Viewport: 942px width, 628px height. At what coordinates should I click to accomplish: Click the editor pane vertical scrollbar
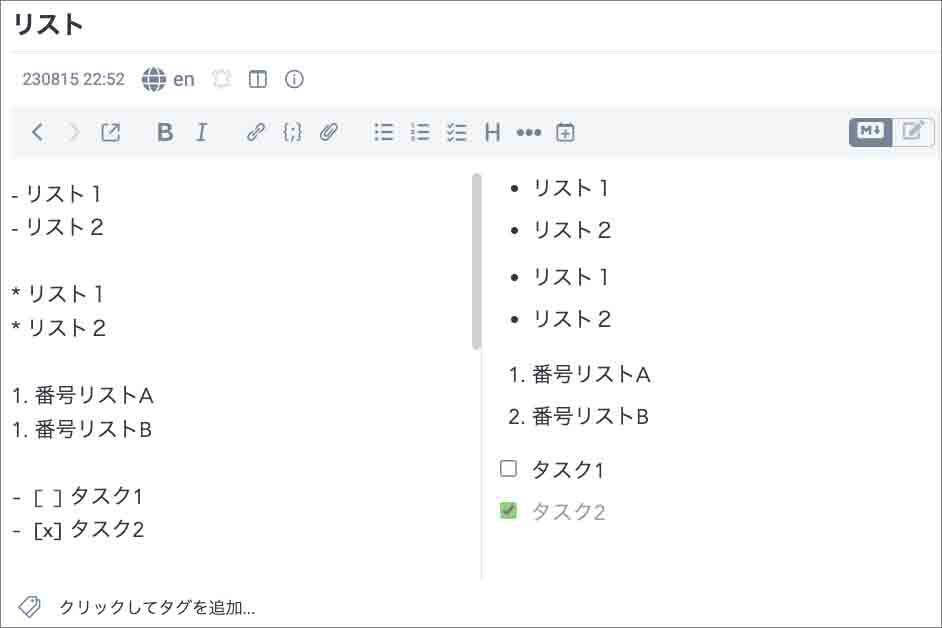click(x=476, y=262)
